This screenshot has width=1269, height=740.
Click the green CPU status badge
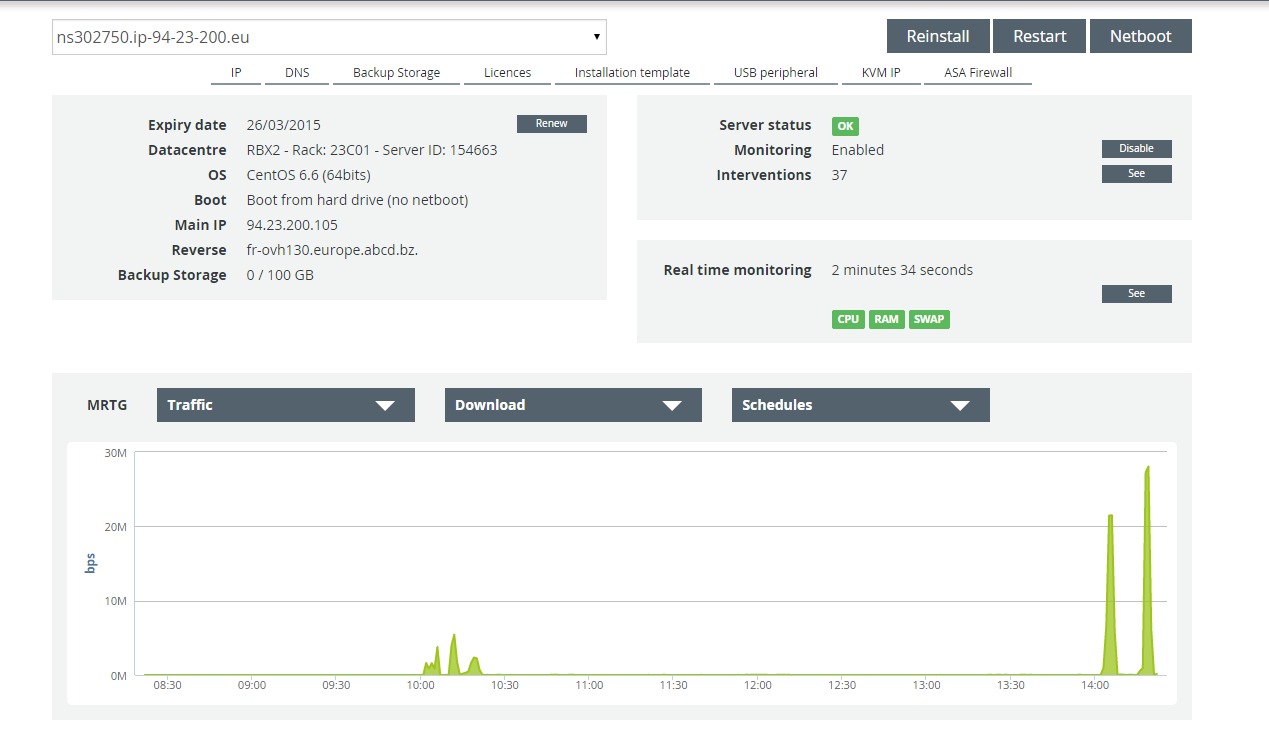click(848, 319)
